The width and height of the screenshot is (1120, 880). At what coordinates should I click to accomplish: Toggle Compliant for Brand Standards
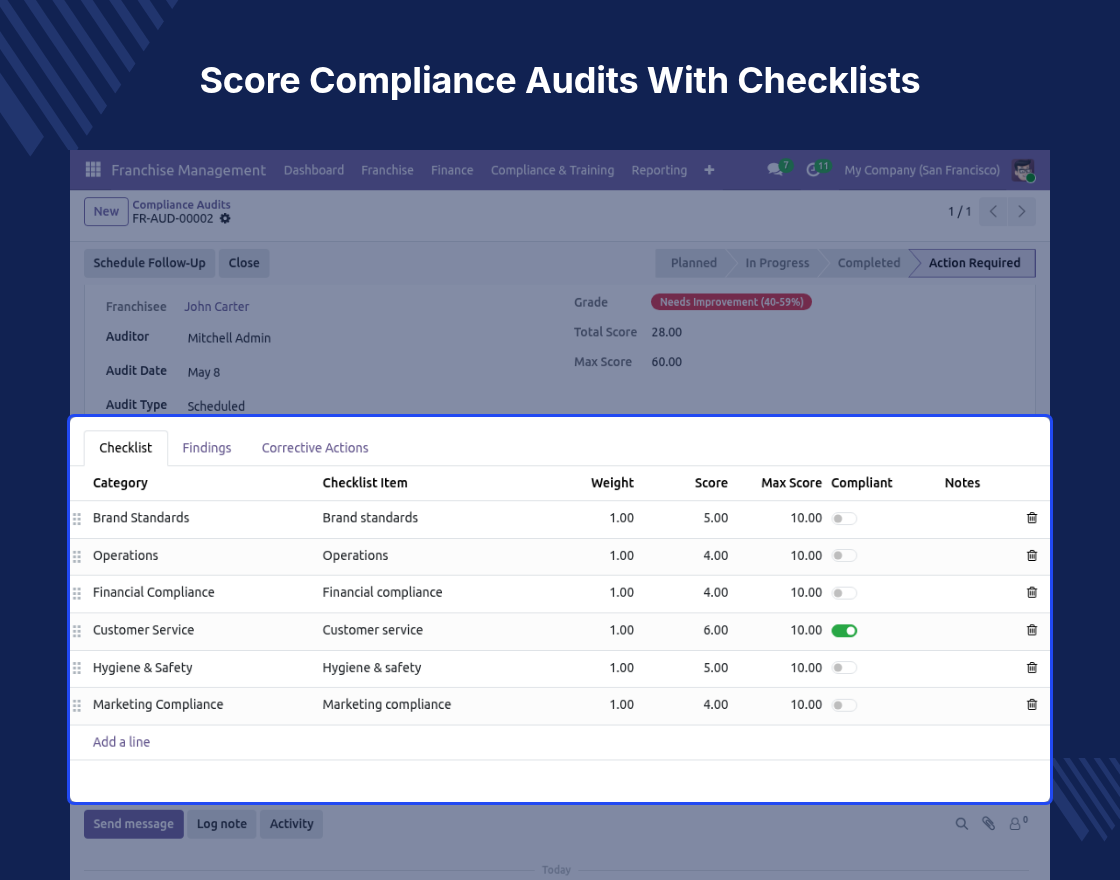pyautogui.click(x=844, y=519)
